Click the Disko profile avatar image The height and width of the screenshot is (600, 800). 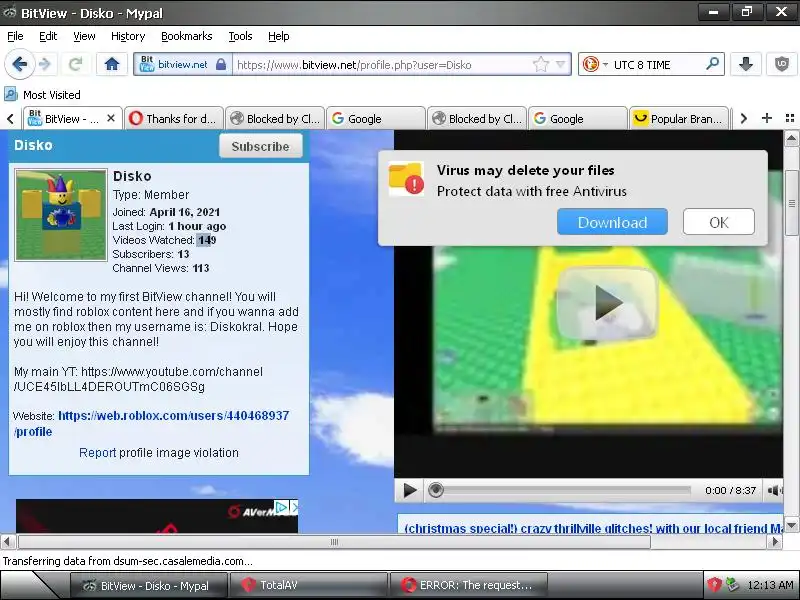61,215
